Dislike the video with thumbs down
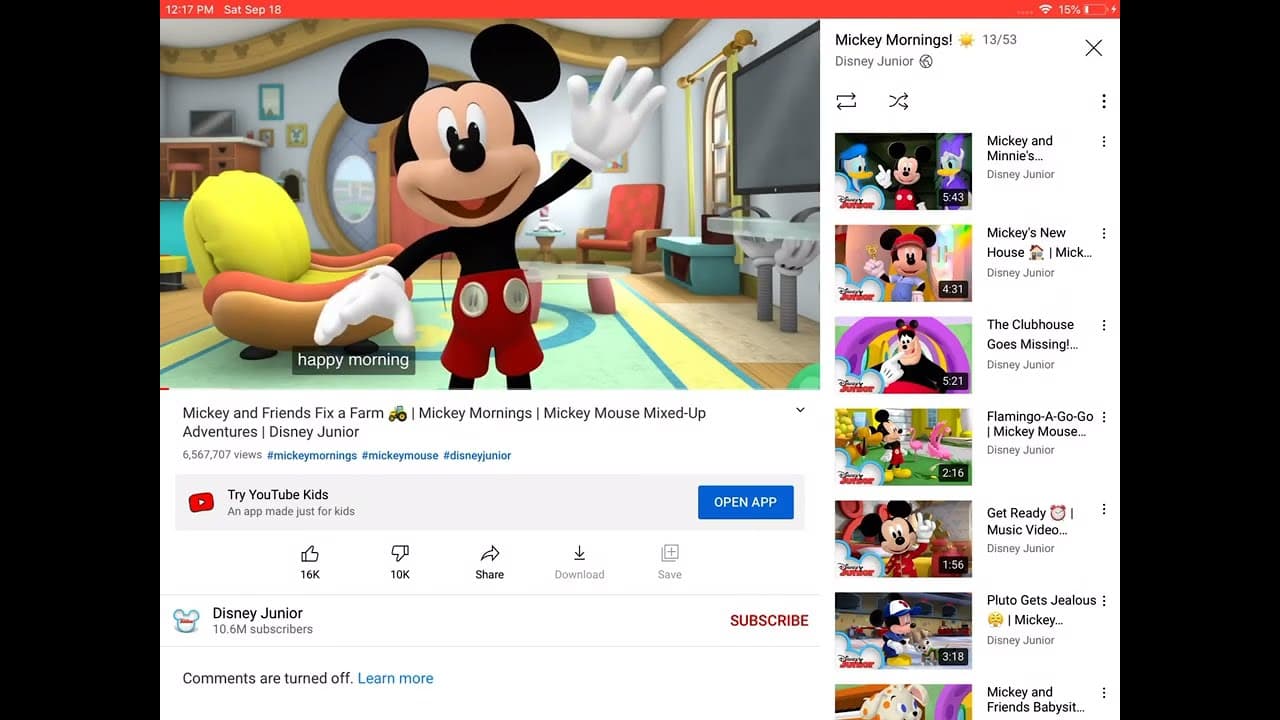1280x720 pixels. click(400, 553)
